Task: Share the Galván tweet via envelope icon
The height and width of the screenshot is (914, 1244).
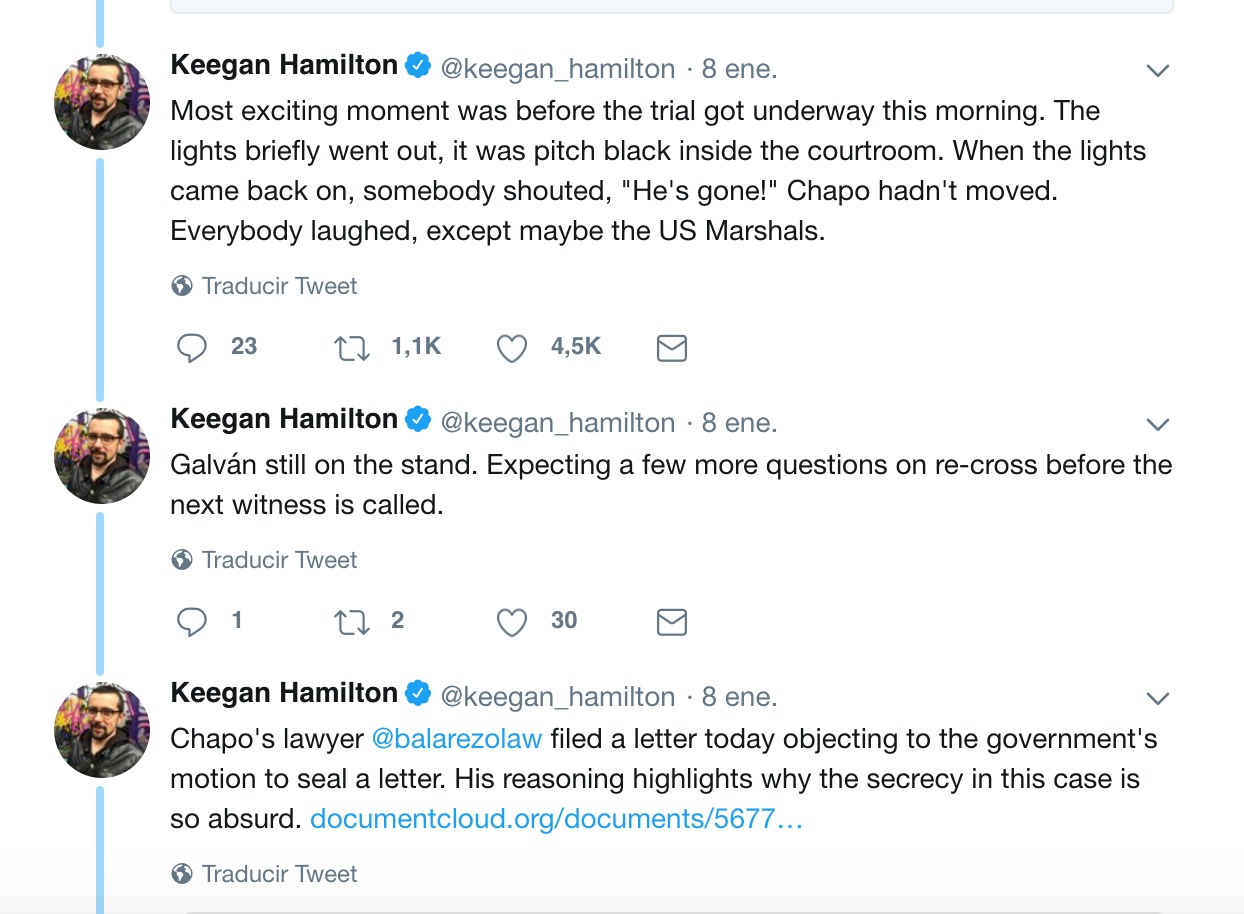Action: [x=671, y=622]
